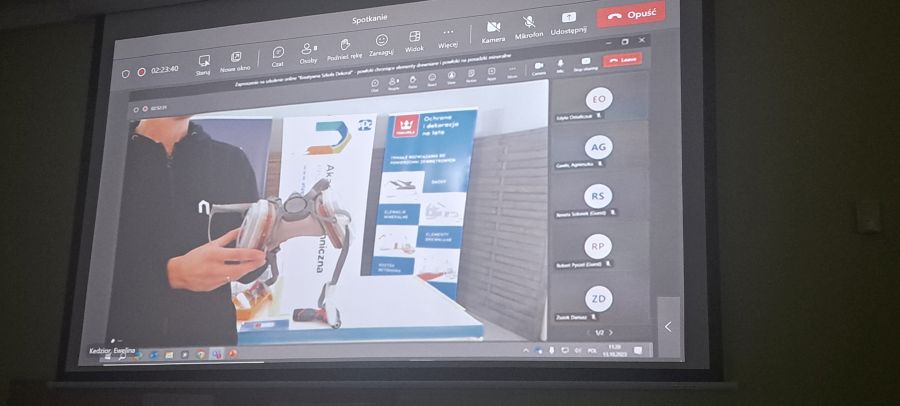Open the taskbar search icon
This screenshot has height=406, width=900.
coord(122,356)
